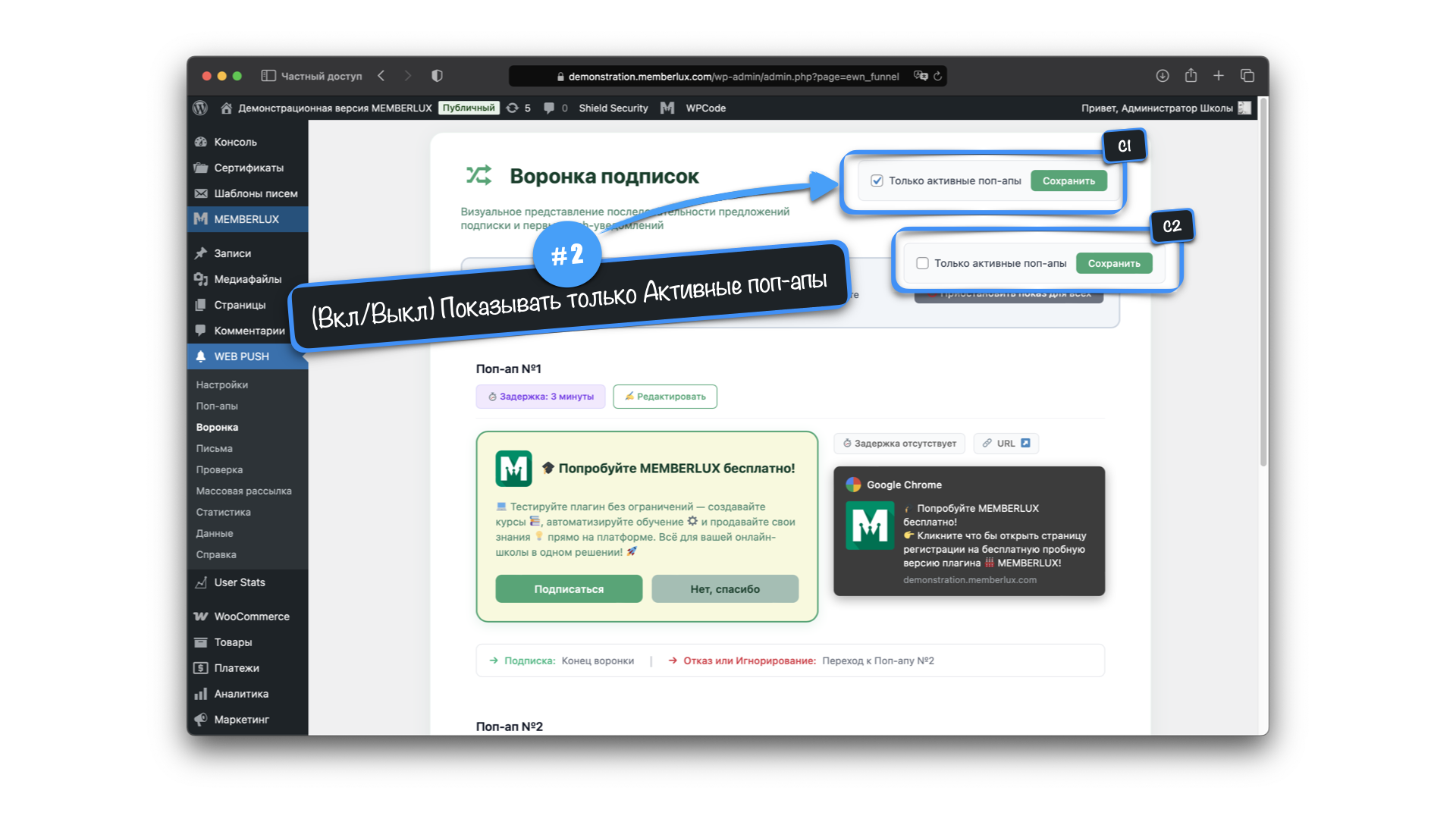Viewport: 1456px width, 819px height.
Task: Expand the MEMBERLUX sidebar menu
Action: 246,219
